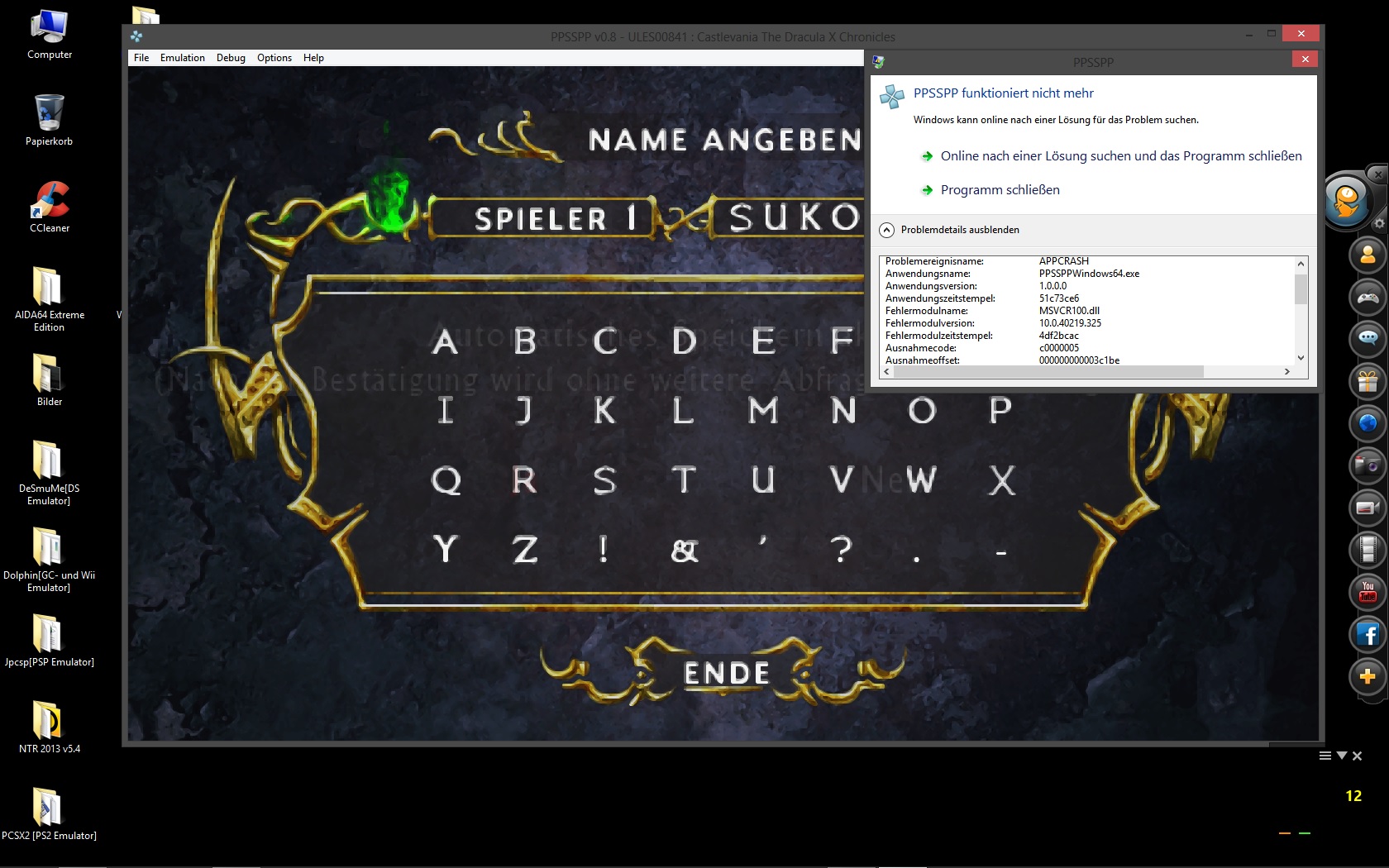1389x868 pixels.
Task: Select the Dolphin GC and Wii Emulator folder
Action: point(49,560)
